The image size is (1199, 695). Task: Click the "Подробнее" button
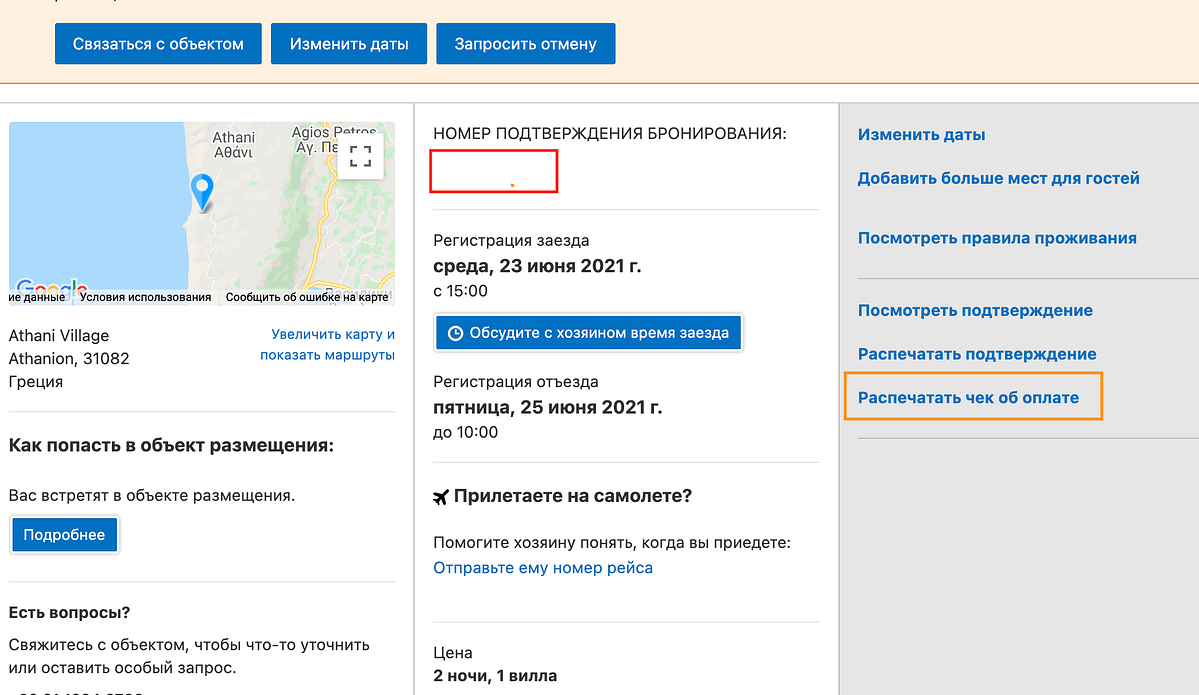click(64, 534)
